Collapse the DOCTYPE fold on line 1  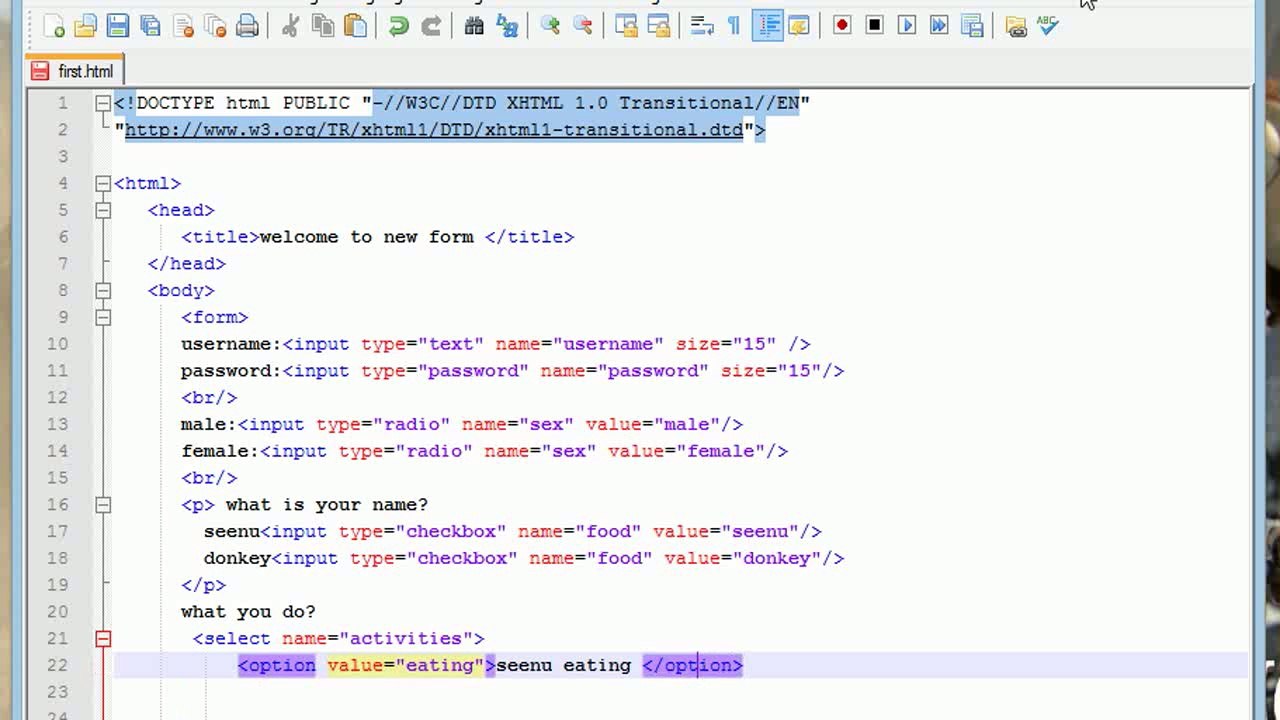(103, 103)
